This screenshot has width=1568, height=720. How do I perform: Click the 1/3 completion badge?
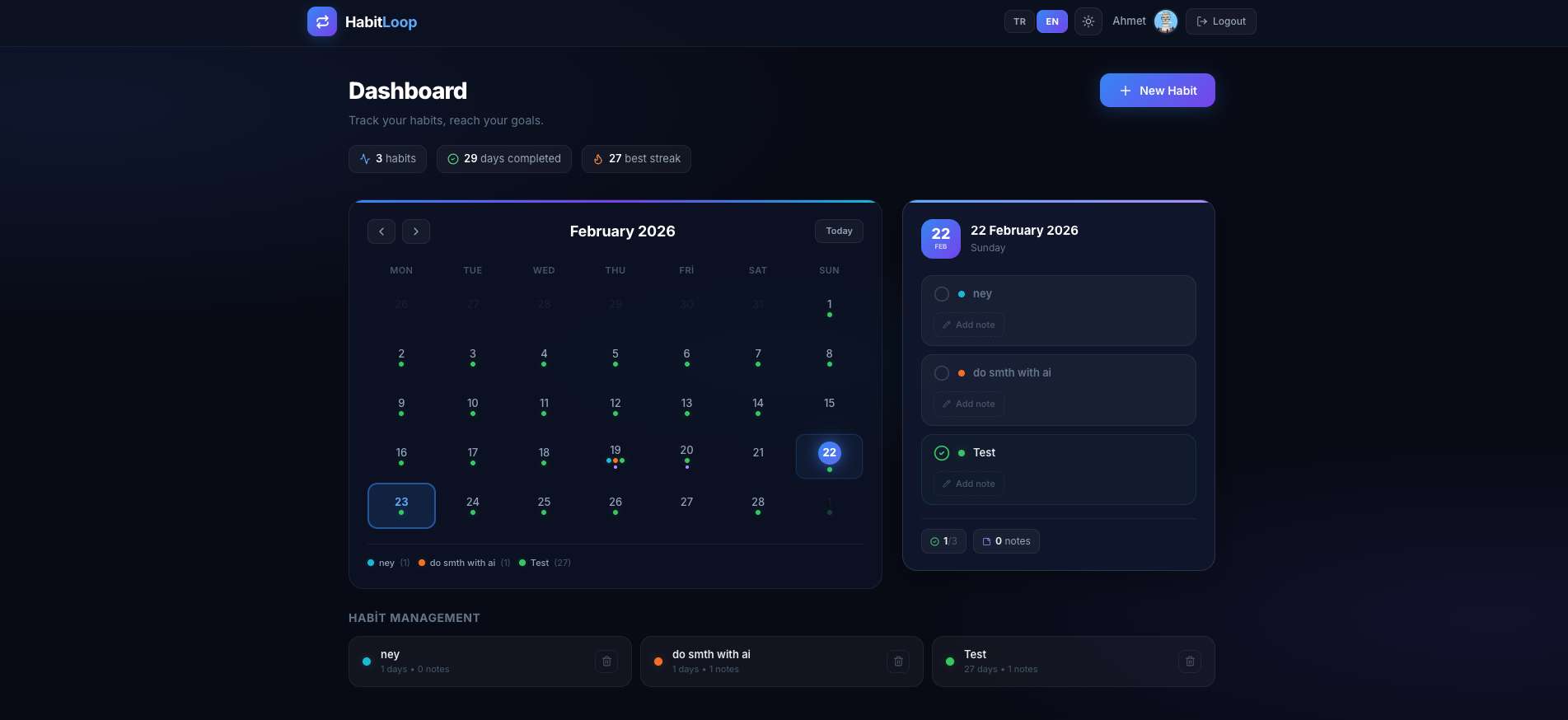click(943, 541)
